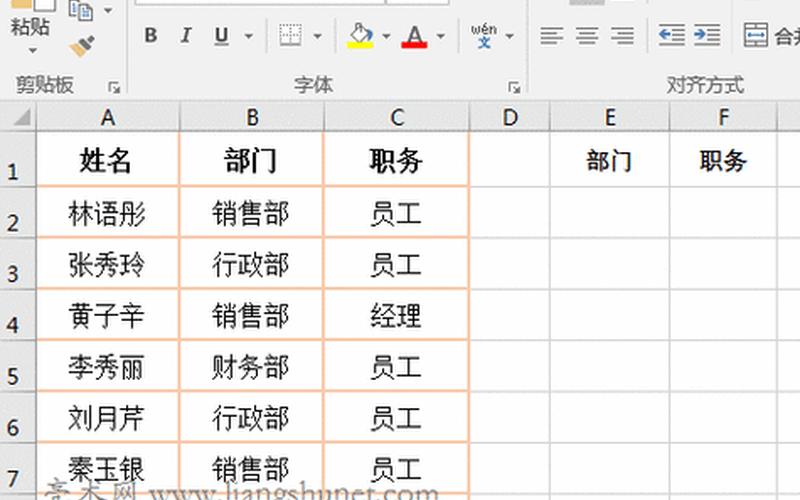This screenshot has height=500, width=800.
Task: Toggle Bold formatting
Action: 151,36
